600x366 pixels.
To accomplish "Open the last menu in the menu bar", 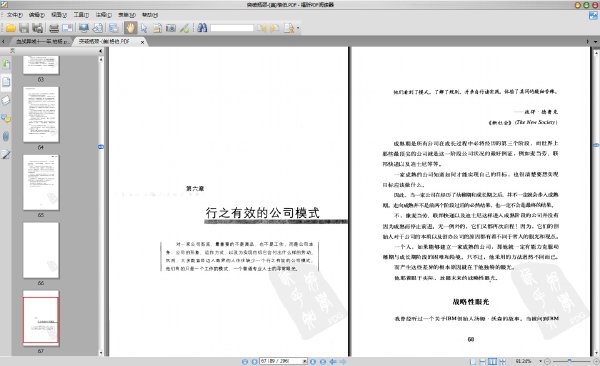I will click(x=149, y=15).
